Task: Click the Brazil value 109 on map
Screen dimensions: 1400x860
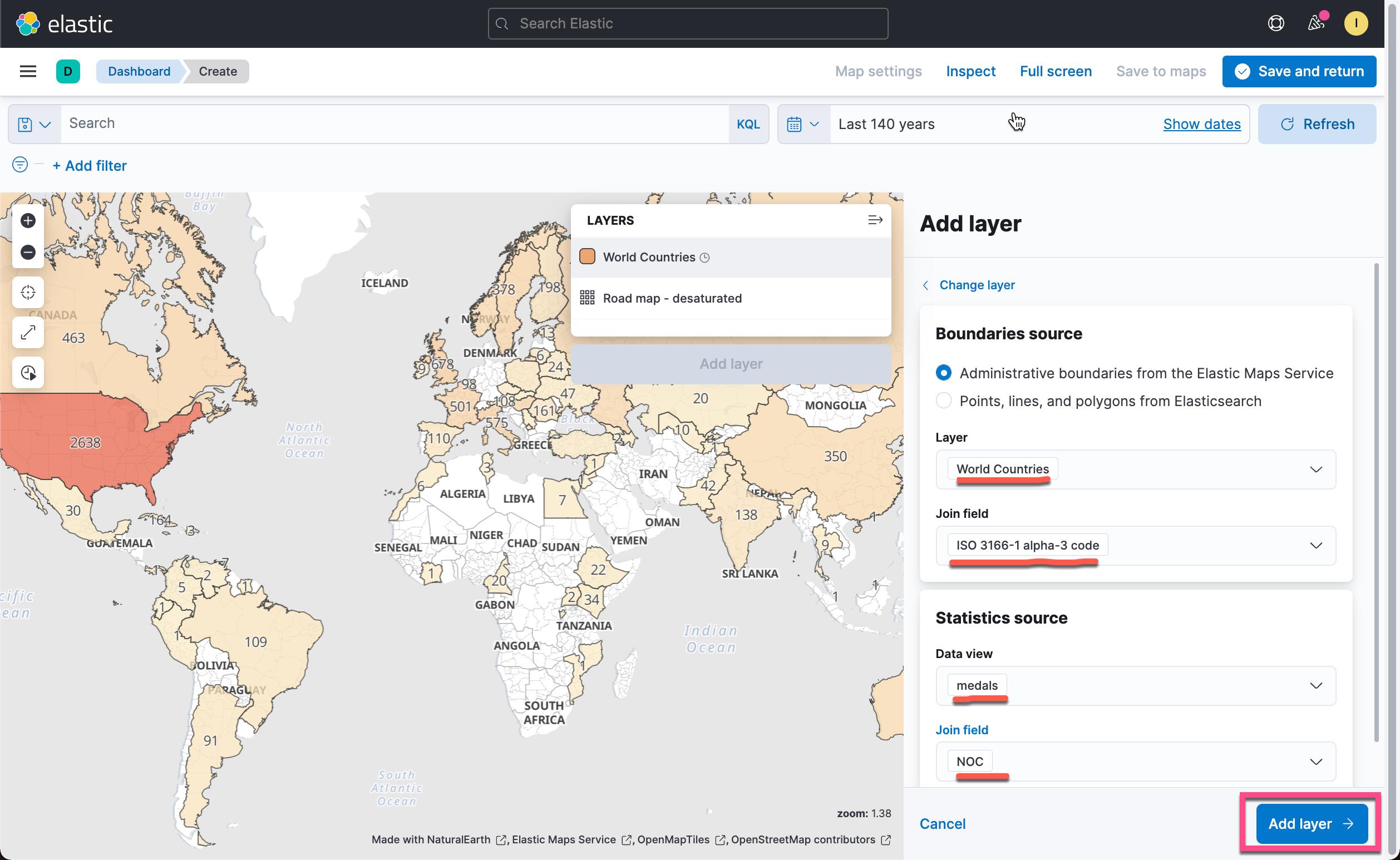Action: pos(255,641)
